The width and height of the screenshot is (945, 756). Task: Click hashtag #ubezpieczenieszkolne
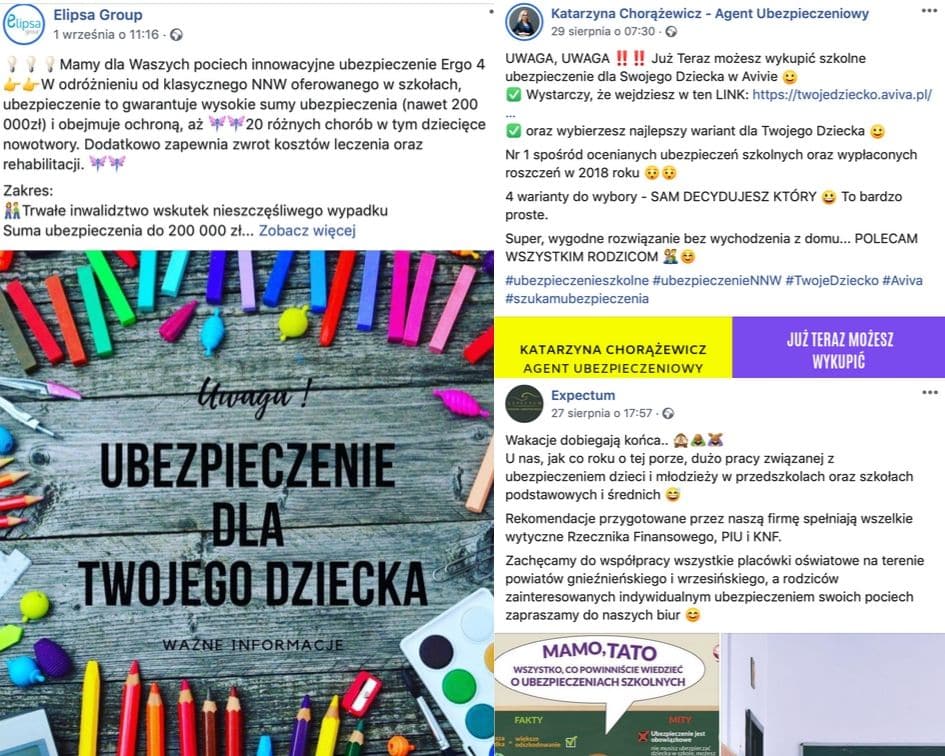tap(577, 280)
